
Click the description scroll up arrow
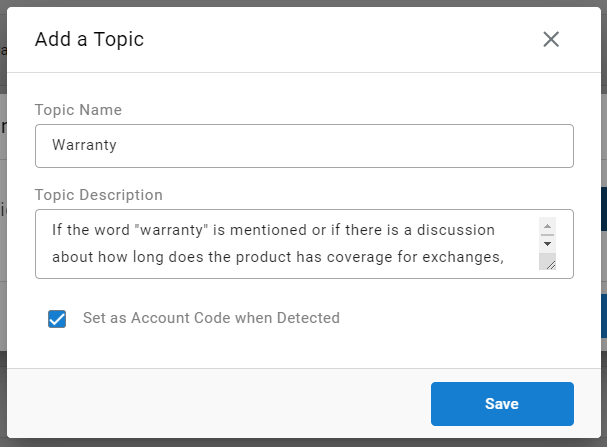click(x=547, y=226)
